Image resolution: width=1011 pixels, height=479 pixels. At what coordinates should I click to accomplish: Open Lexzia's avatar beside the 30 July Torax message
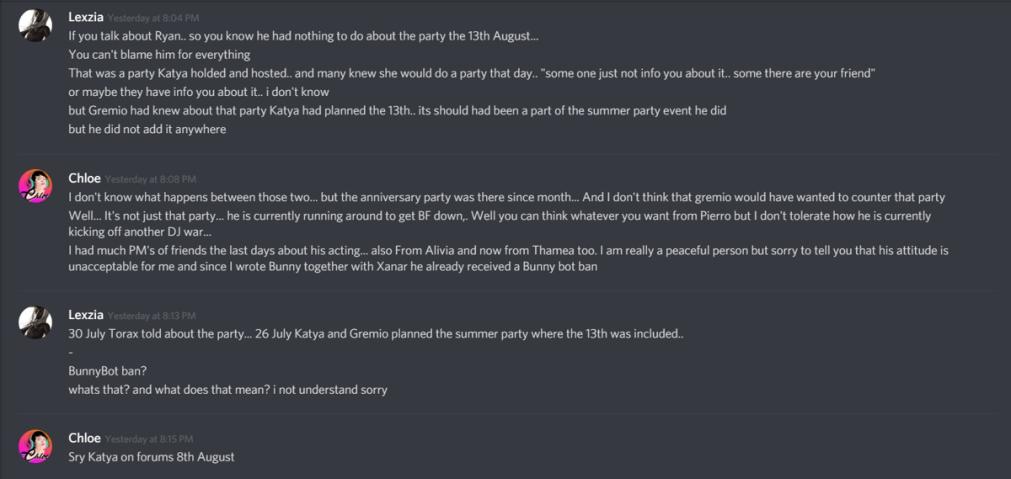[x=35, y=322]
